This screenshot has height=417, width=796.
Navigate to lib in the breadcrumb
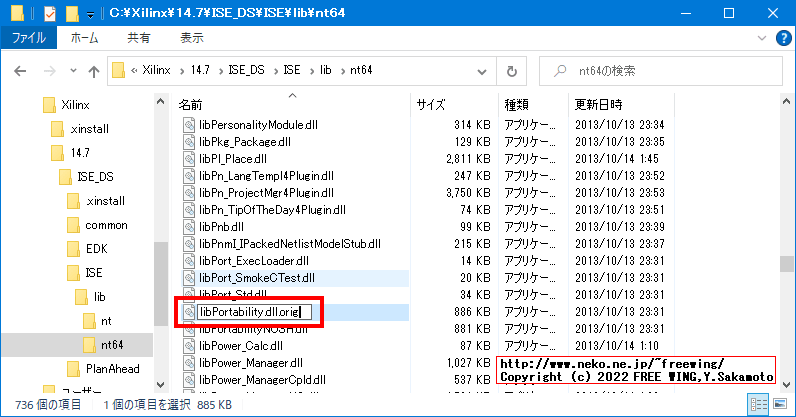[325, 70]
